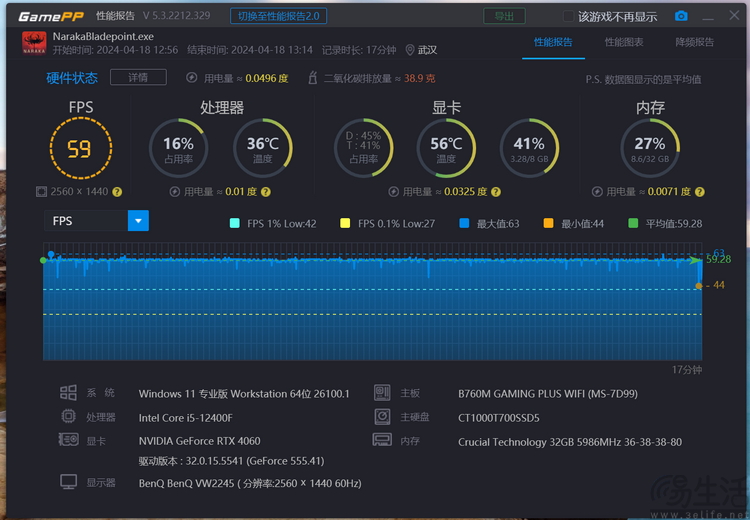The height and width of the screenshot is (520, 750).
Task: Click the help icon next to memory power 0.0071度
Action: click(700, 192)
